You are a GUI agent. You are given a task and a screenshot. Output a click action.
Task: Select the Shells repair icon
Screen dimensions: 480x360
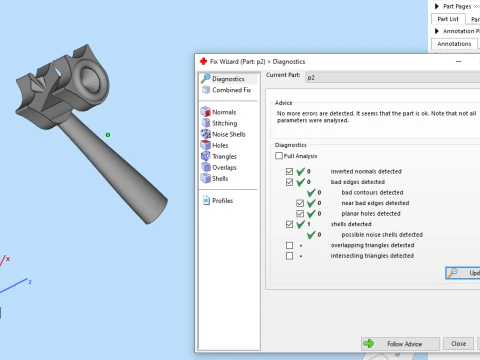click(x=206, y=178)
